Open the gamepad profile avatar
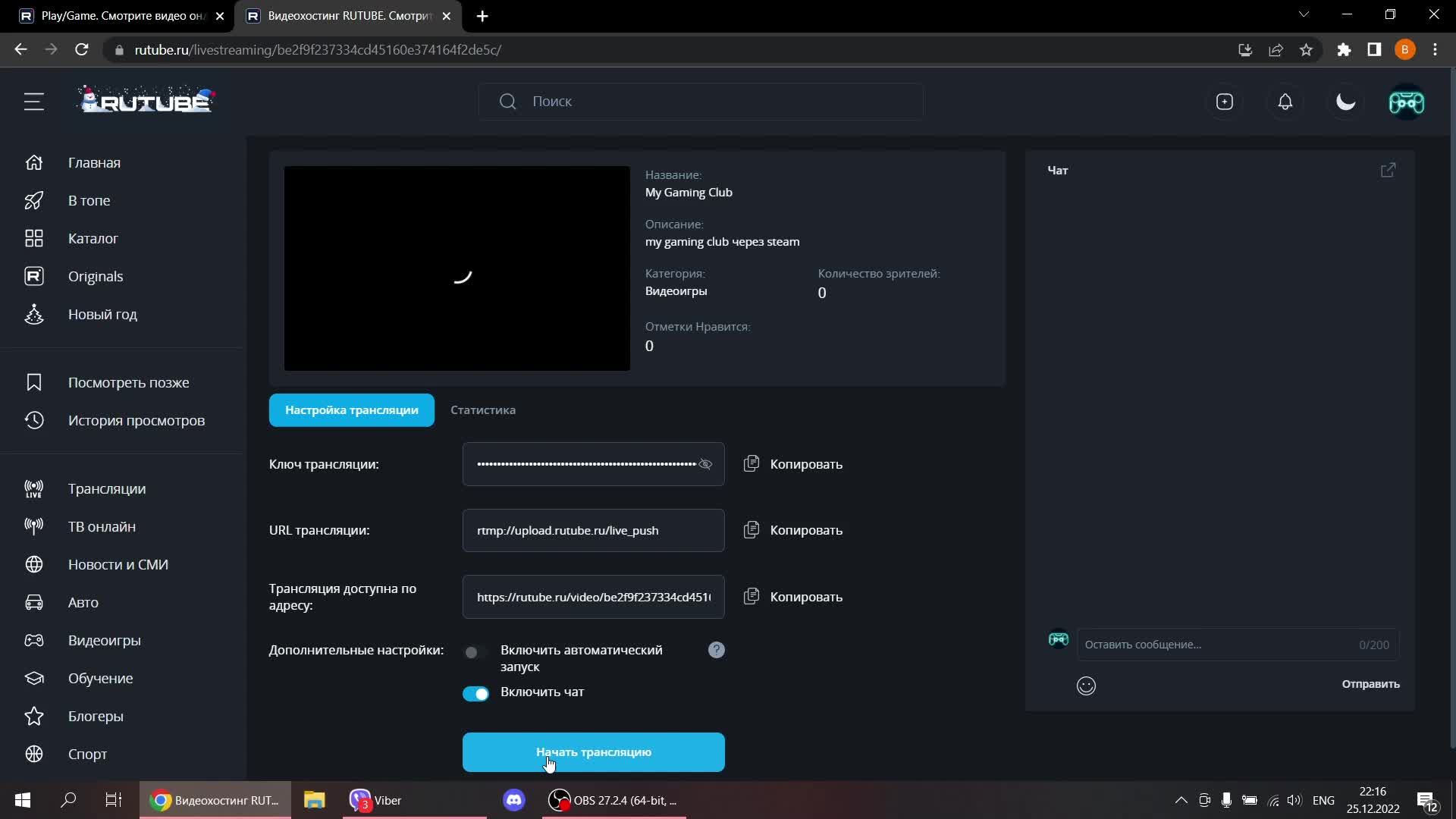The image size is (1456, 819). (1406, 102)
